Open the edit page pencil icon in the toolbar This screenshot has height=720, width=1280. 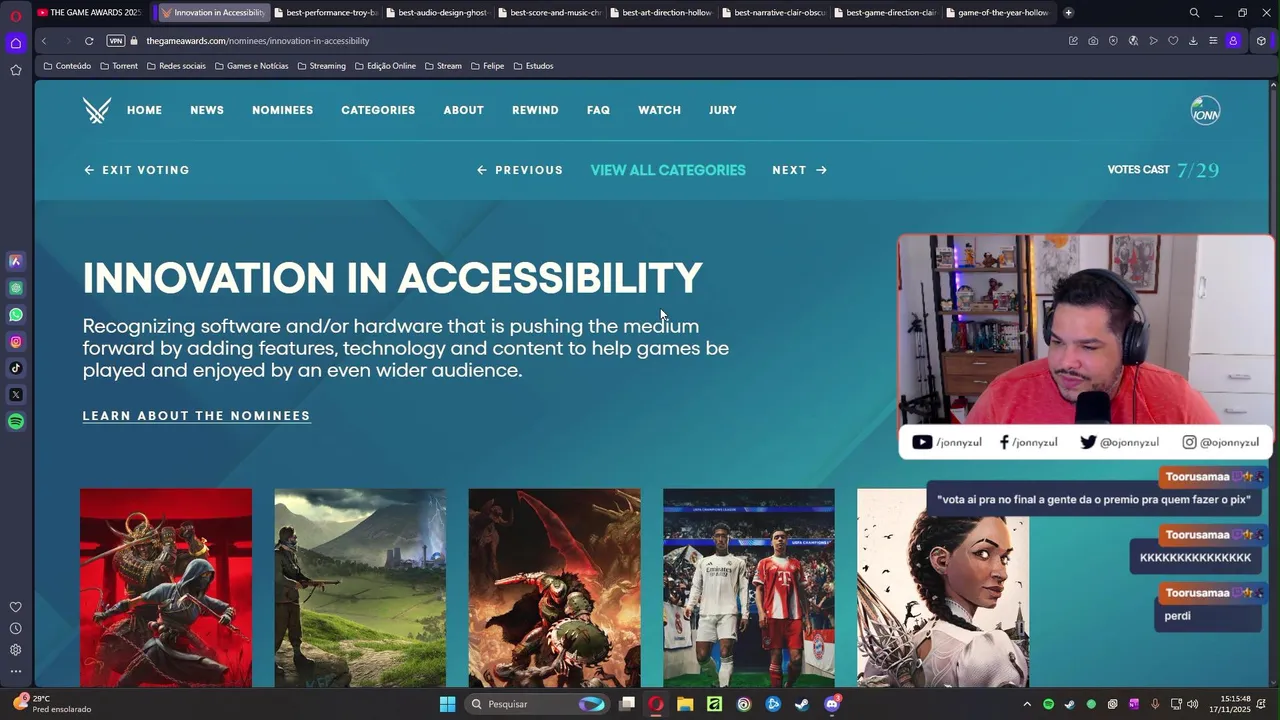pos(1073,41)
